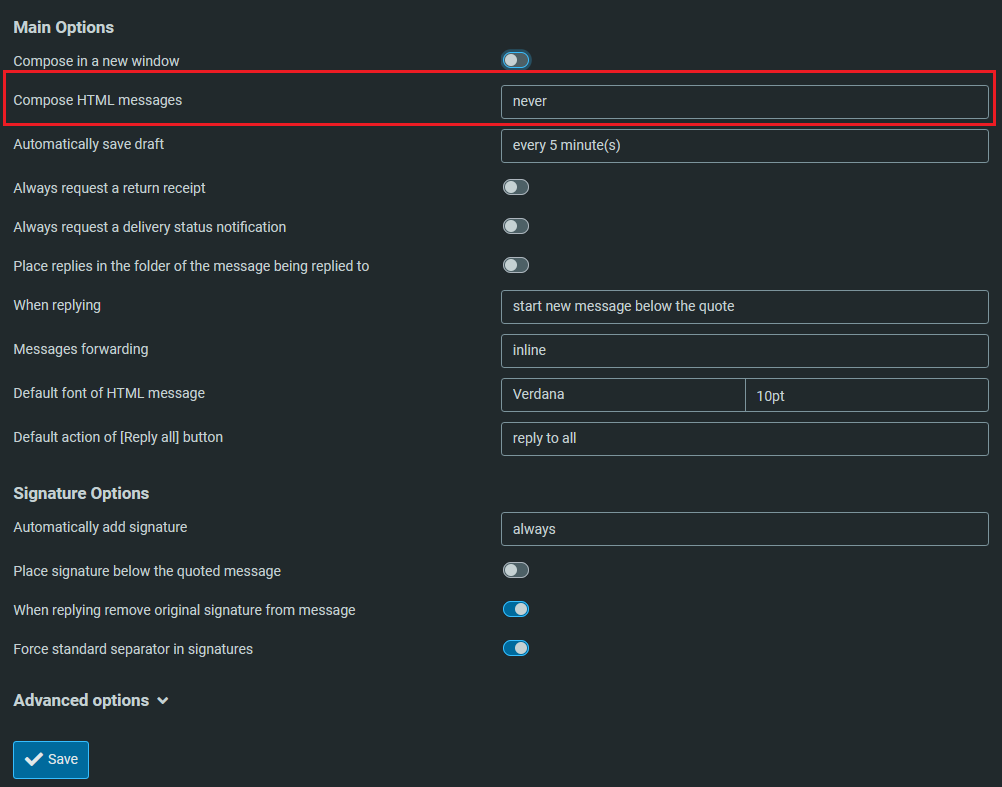Disable Force standard separator in signatures
Viewport: 1002px width, 787px height.
(x=515, y=648)
